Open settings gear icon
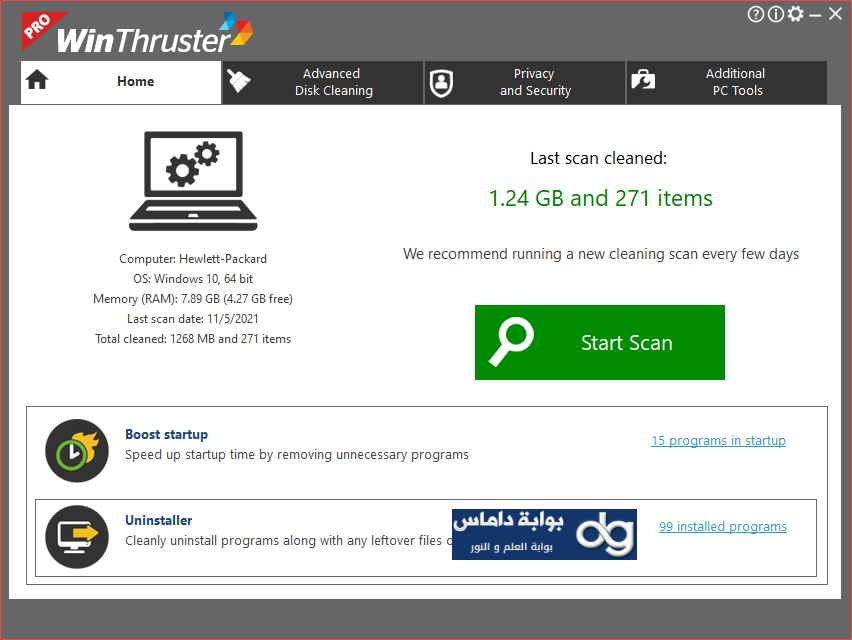 click(x=795, y=14)
